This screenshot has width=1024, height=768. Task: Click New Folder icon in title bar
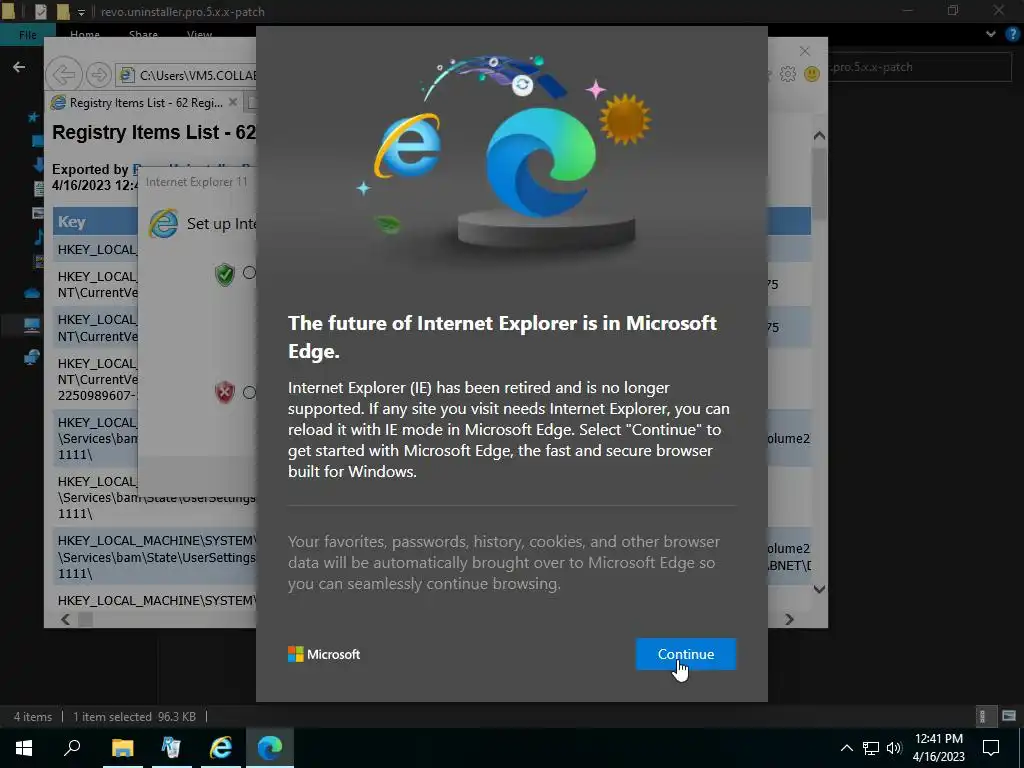[63, 11]
